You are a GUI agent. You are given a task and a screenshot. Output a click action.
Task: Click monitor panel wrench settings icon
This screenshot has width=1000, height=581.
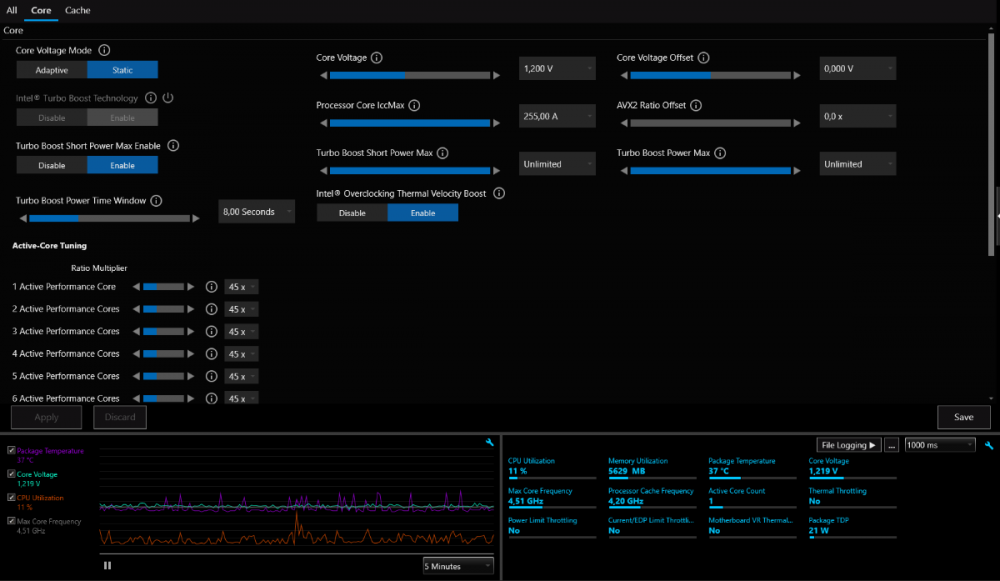pyautogui.click(x=988, y=445)
